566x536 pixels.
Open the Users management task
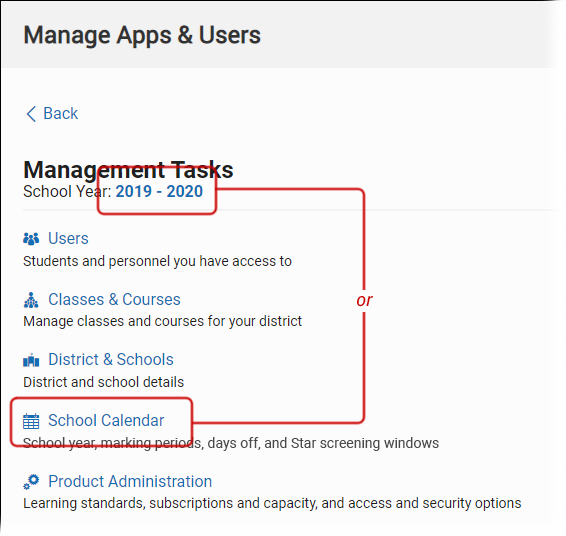point(68,239)
